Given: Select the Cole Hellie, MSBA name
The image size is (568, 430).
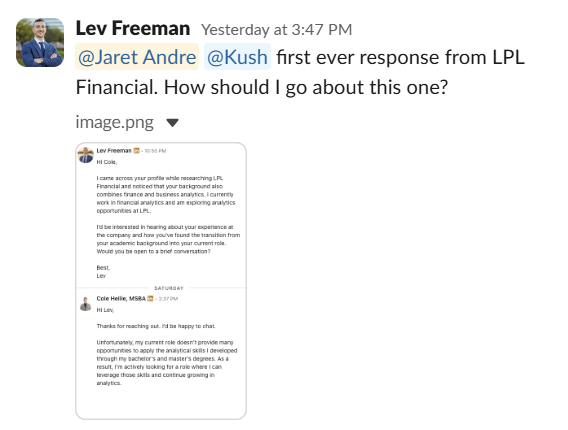Looking at the screenshot, I should (x=121, y=299).
